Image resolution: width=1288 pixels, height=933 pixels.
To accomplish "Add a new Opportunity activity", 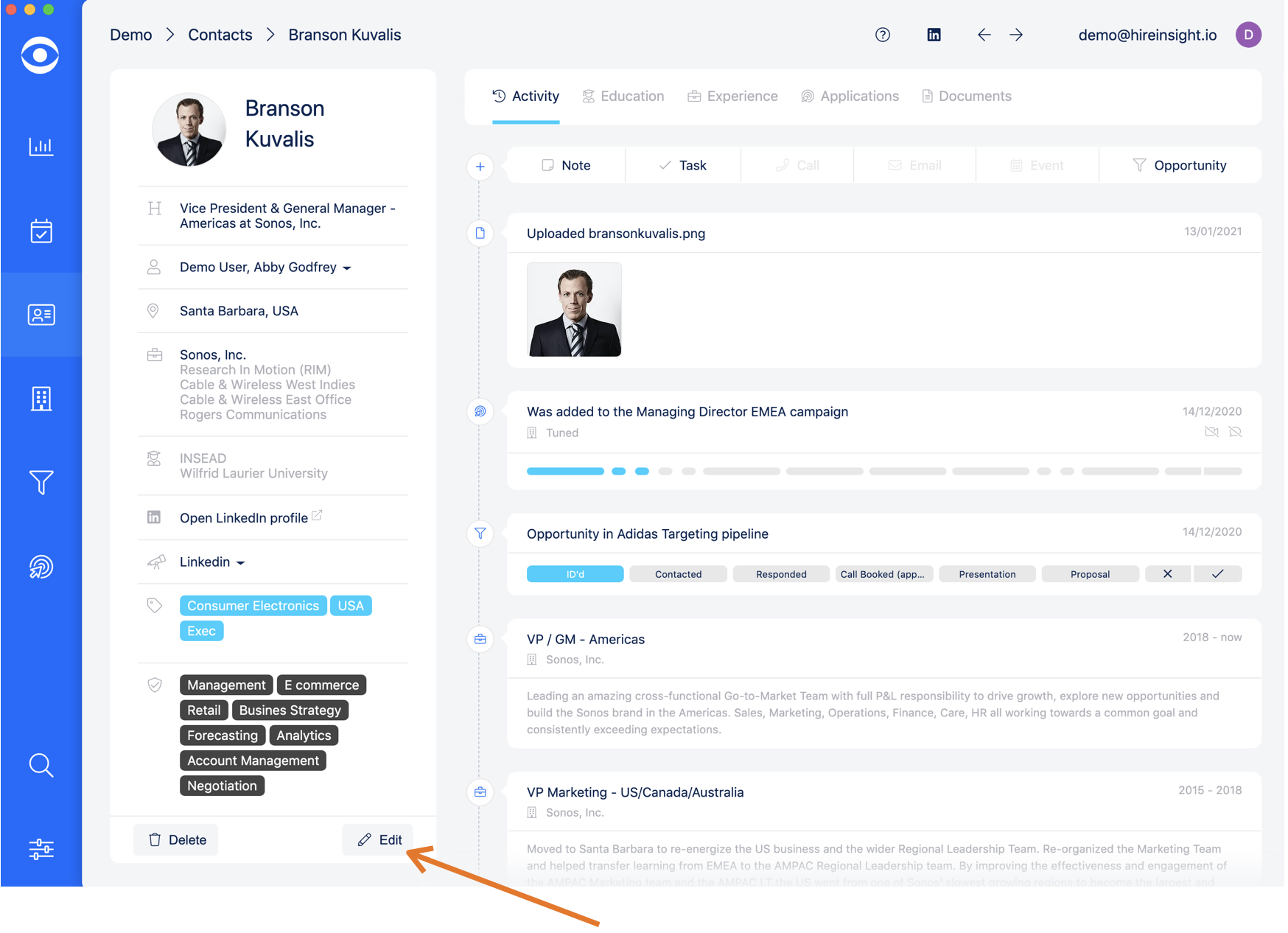I will (1180, 166).
